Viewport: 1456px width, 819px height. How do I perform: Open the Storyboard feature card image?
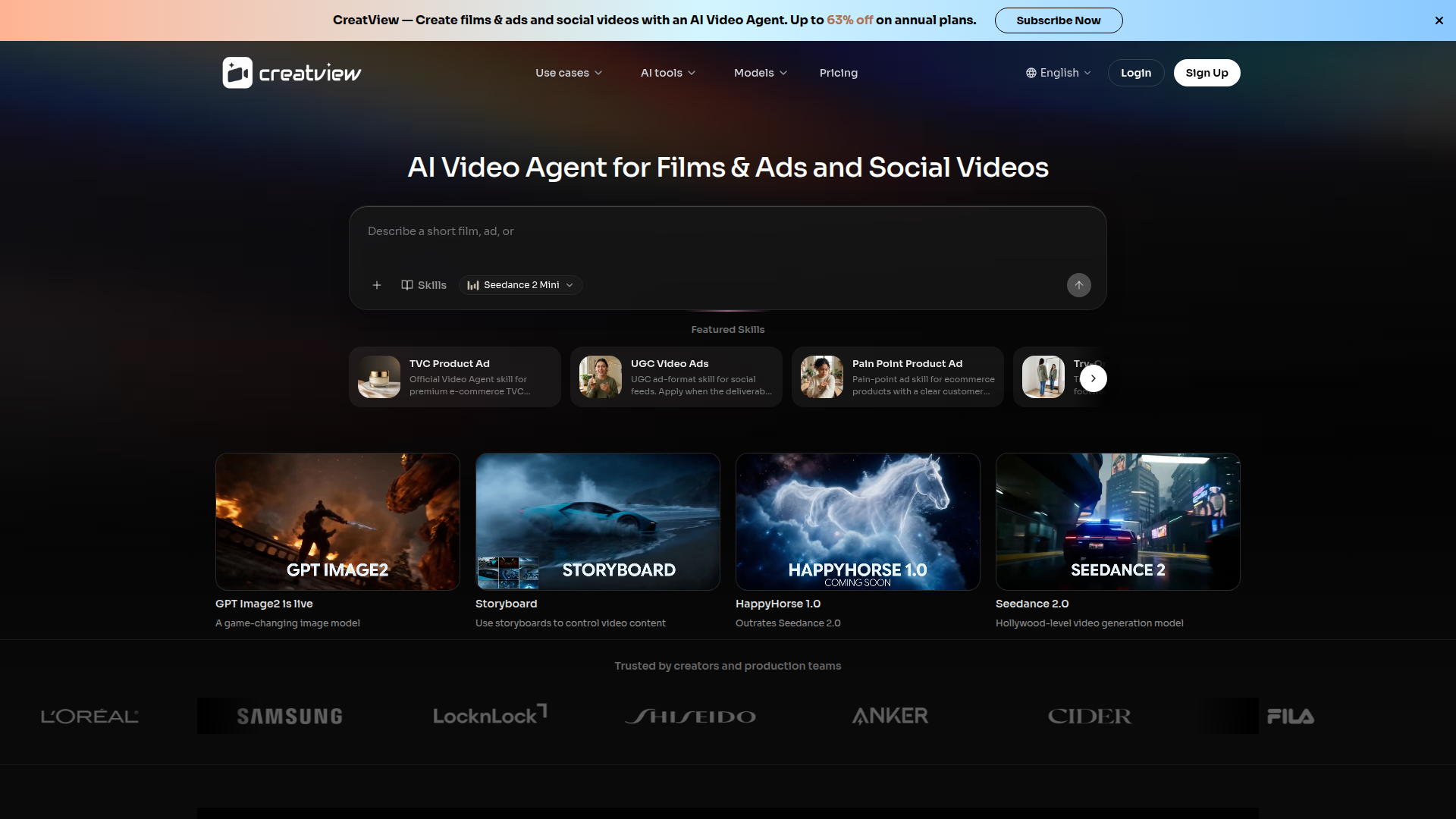click(598, 522)
